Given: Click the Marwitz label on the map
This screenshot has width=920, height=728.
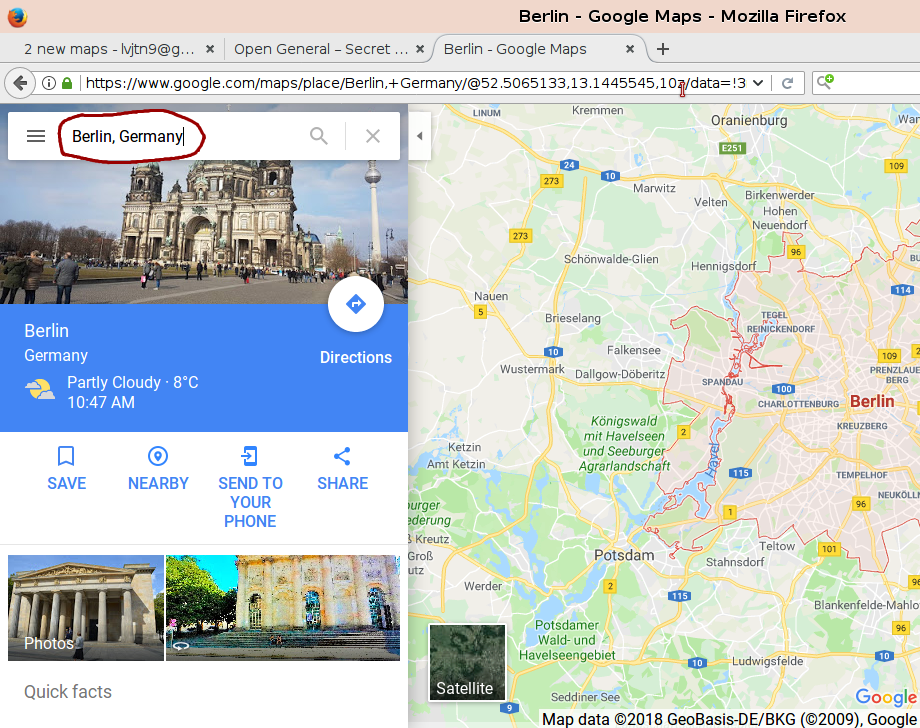Looking at the screenshot, I should 654,188.
